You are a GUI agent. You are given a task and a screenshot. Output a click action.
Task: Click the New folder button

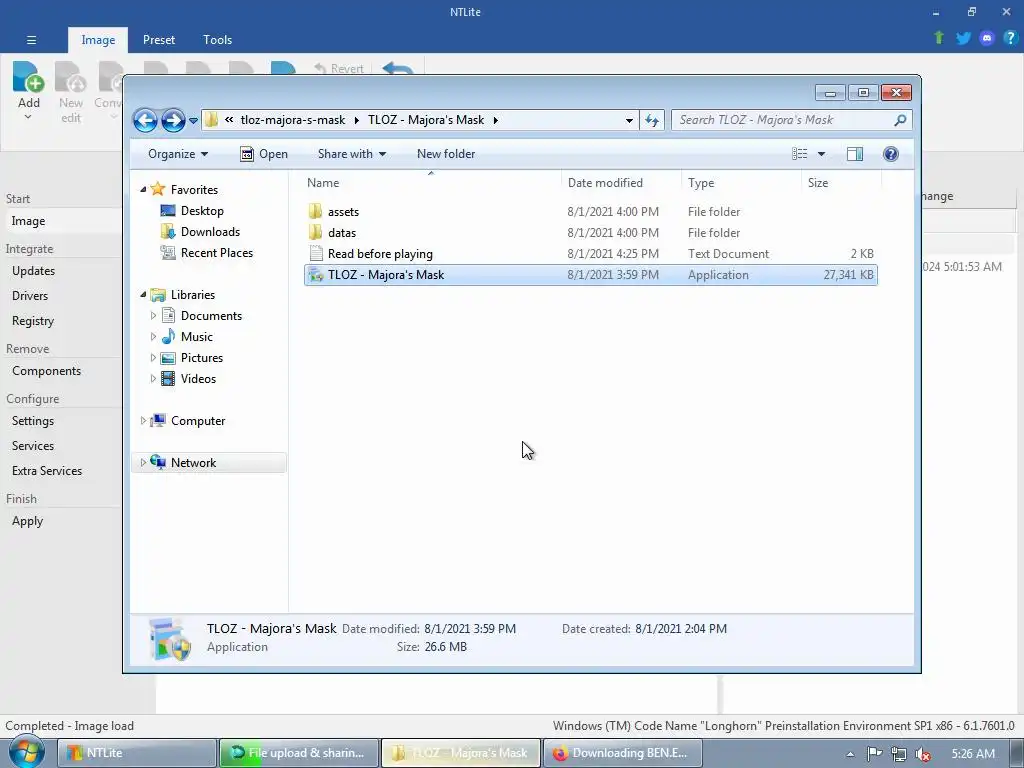446,154
